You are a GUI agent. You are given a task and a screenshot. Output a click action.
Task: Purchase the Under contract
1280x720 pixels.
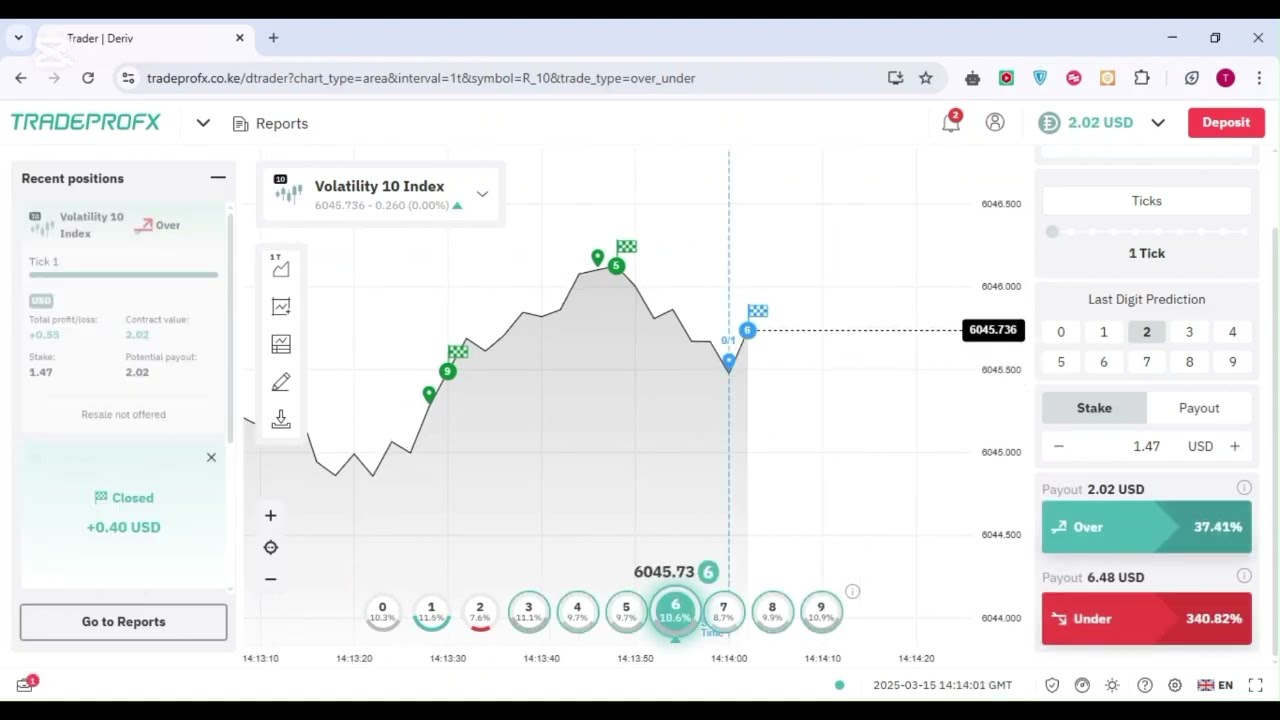click(1147, 619)
